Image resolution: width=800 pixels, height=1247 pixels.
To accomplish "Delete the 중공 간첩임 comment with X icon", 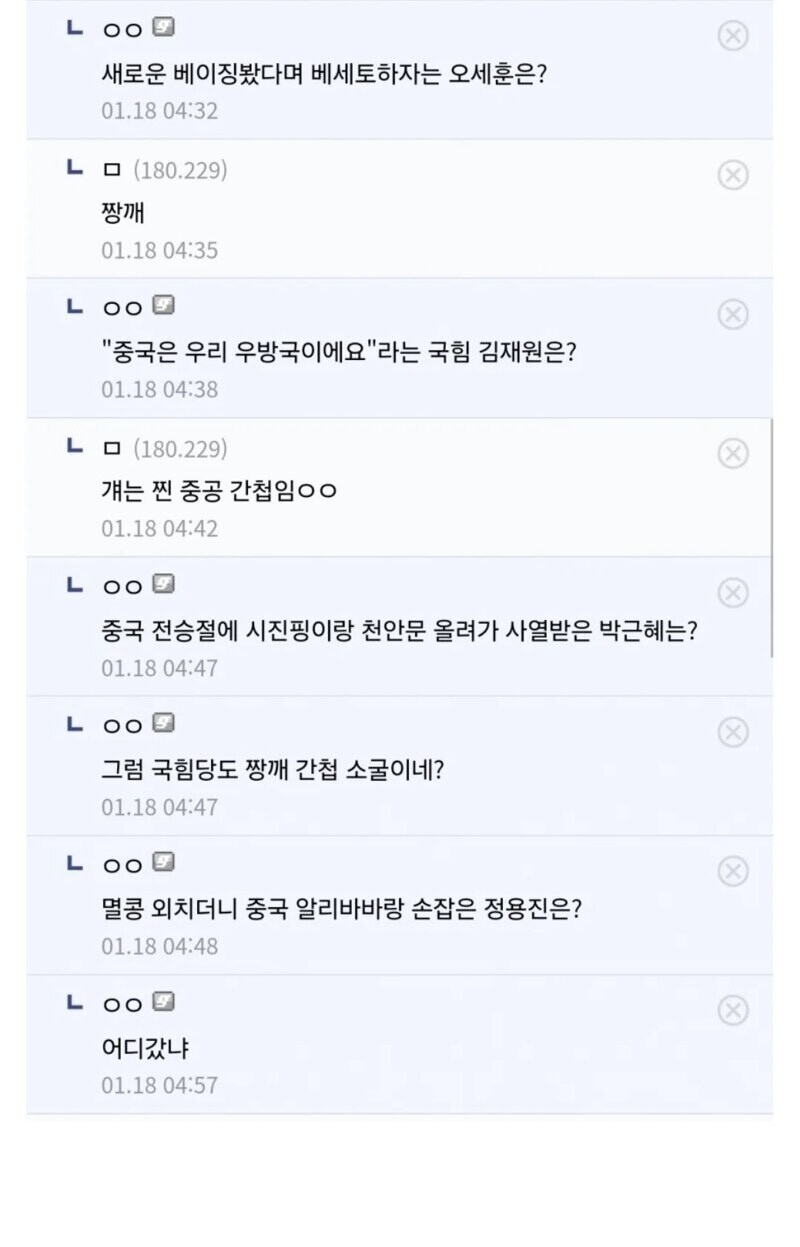I will click(733, 454).
